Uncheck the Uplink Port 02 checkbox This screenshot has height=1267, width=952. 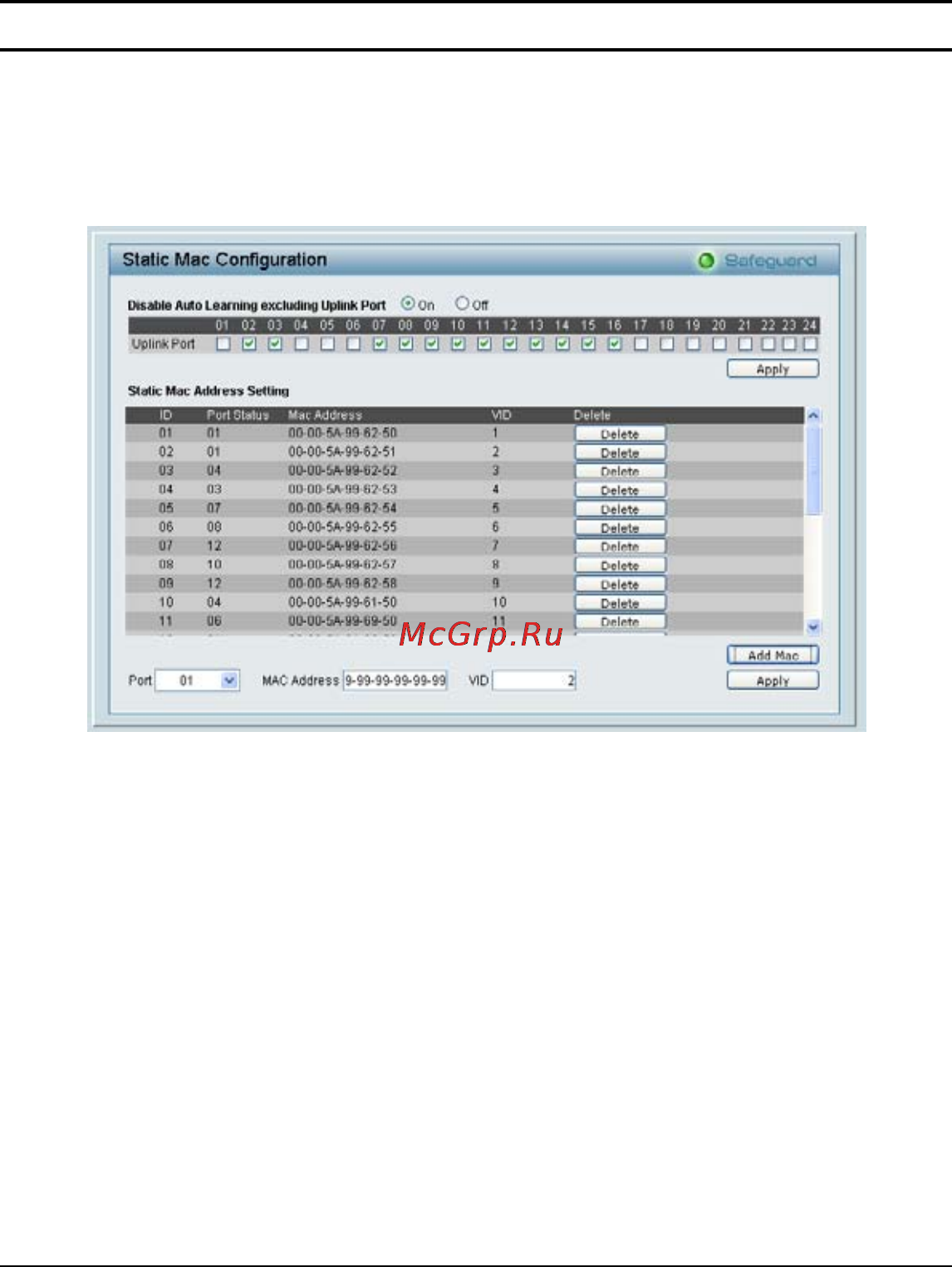248,344
